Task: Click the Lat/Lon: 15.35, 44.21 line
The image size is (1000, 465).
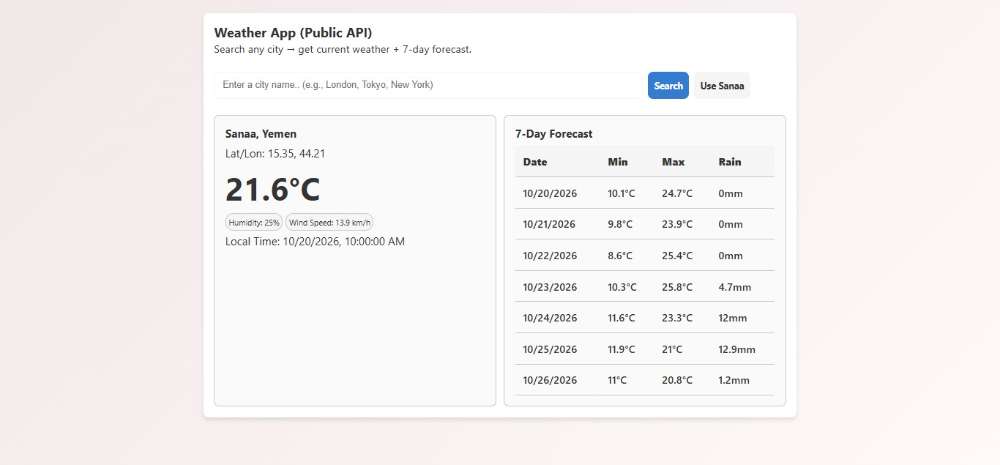Action: coord(276,154)
